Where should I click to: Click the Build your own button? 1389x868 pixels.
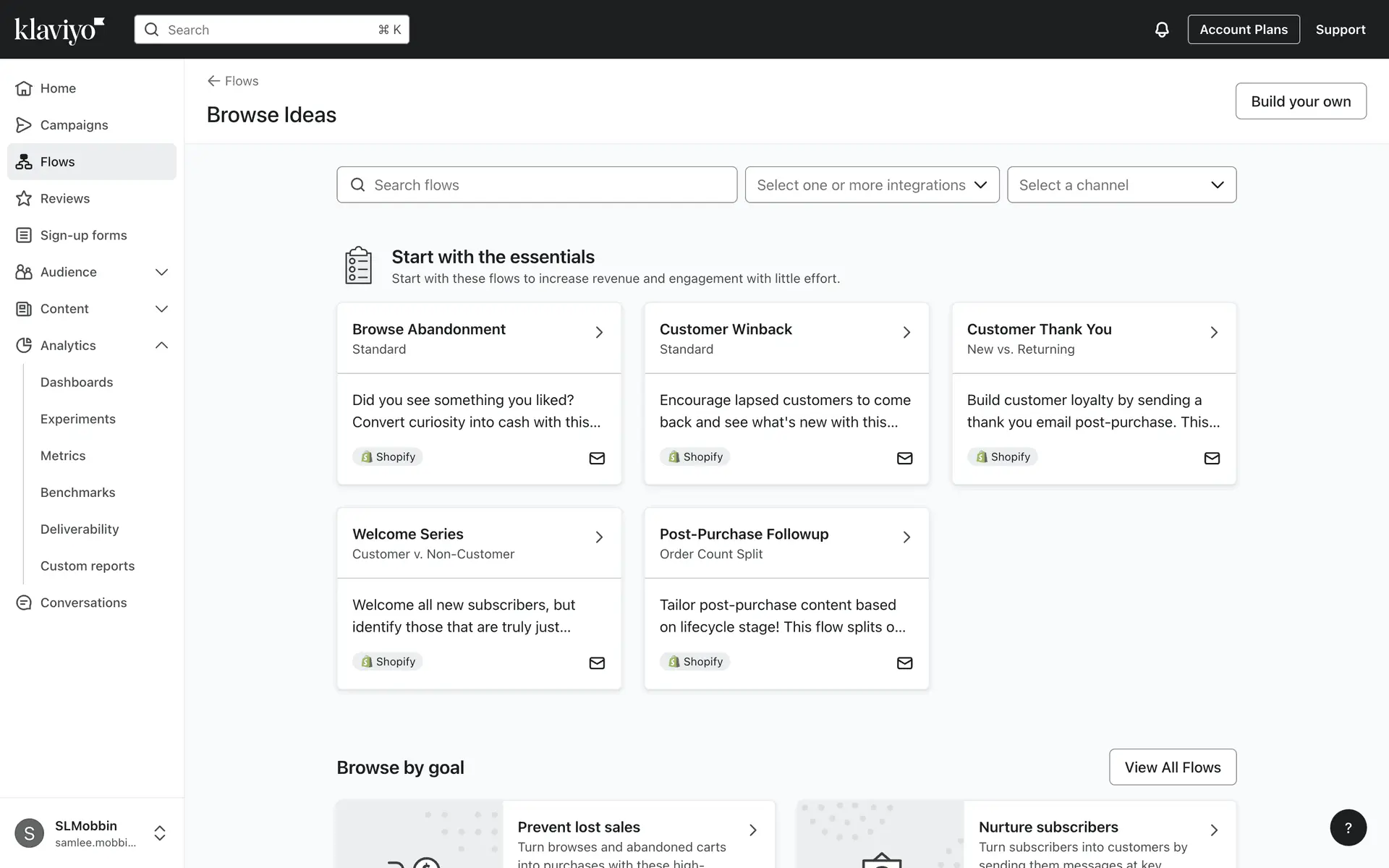click(1300, 101)
